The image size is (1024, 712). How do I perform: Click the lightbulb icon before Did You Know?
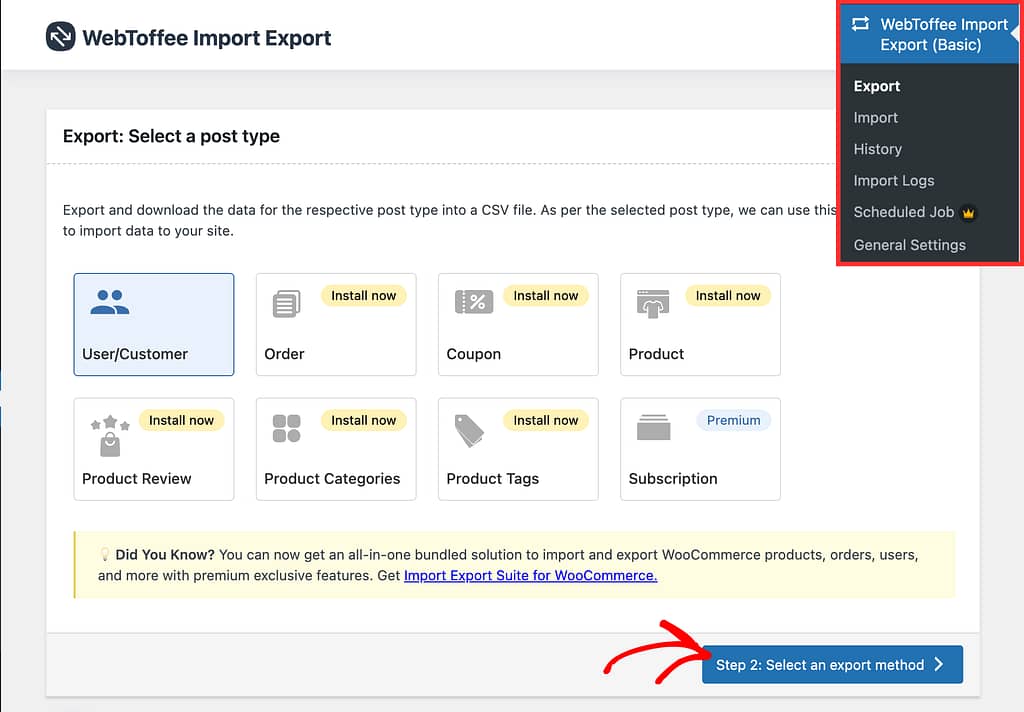pyautogui.click(x=104, y=555)
